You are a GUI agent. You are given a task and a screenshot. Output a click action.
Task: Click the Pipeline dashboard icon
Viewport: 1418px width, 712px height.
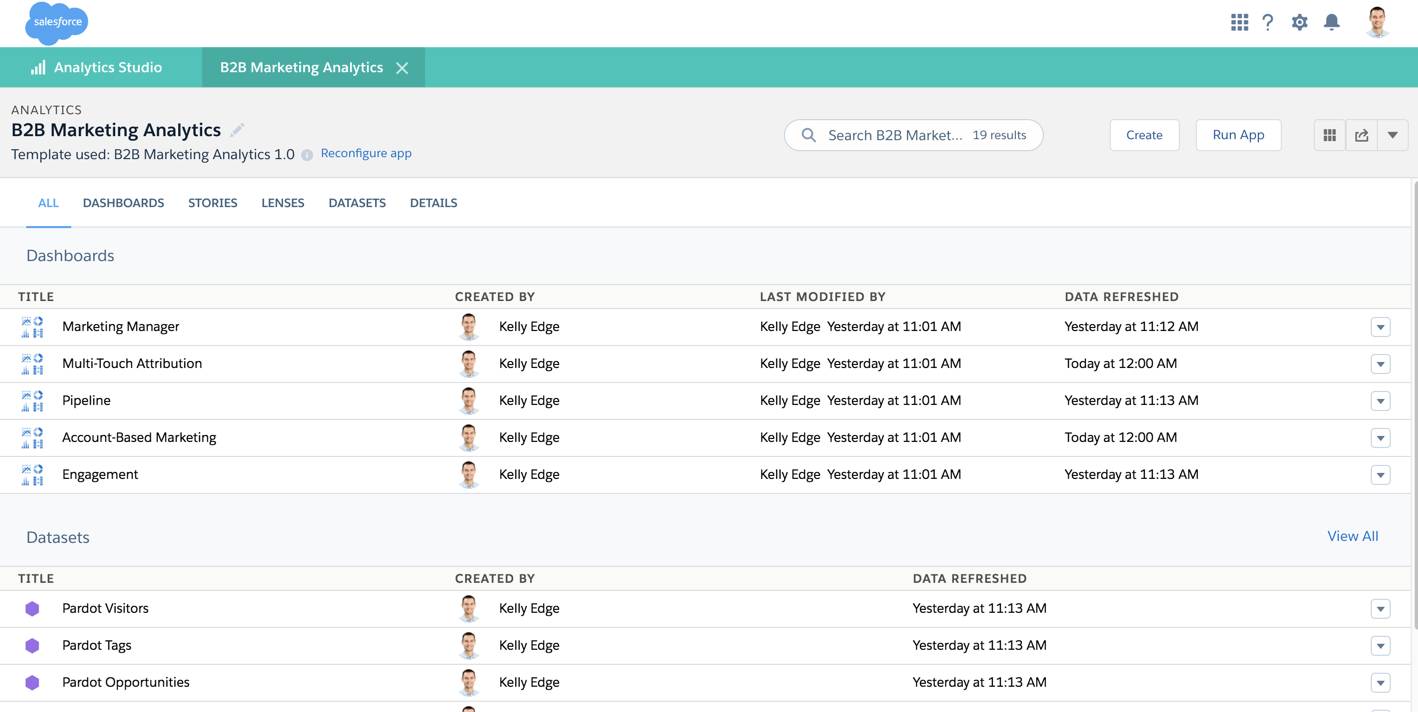point(32,401)
